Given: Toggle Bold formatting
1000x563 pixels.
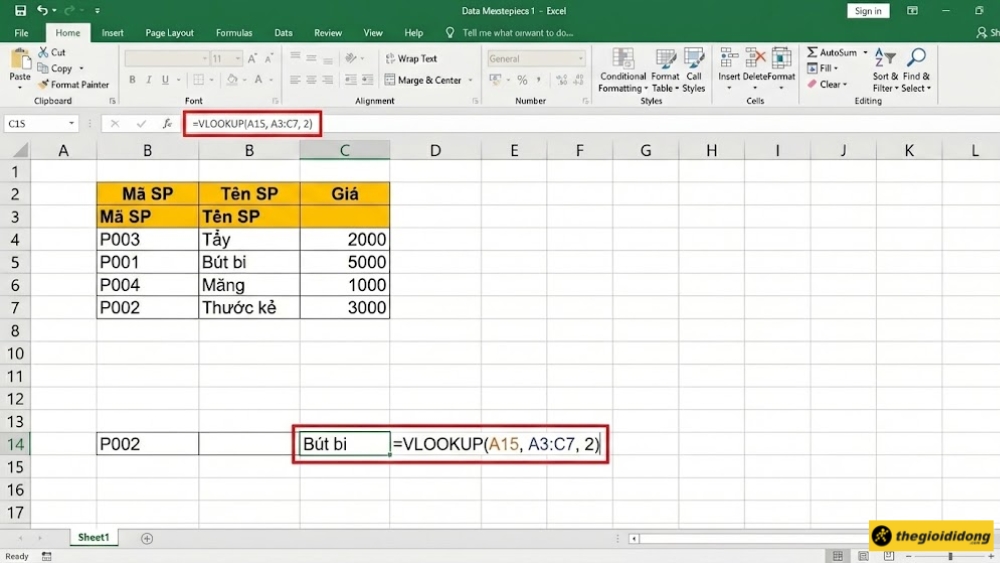Looking at the screenshot, I should click(x=132, y=80).
